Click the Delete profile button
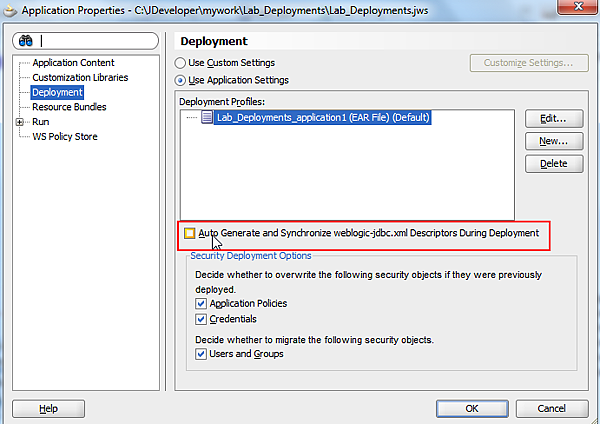This screenshot has height=424, width=600. tap(553, 163)
